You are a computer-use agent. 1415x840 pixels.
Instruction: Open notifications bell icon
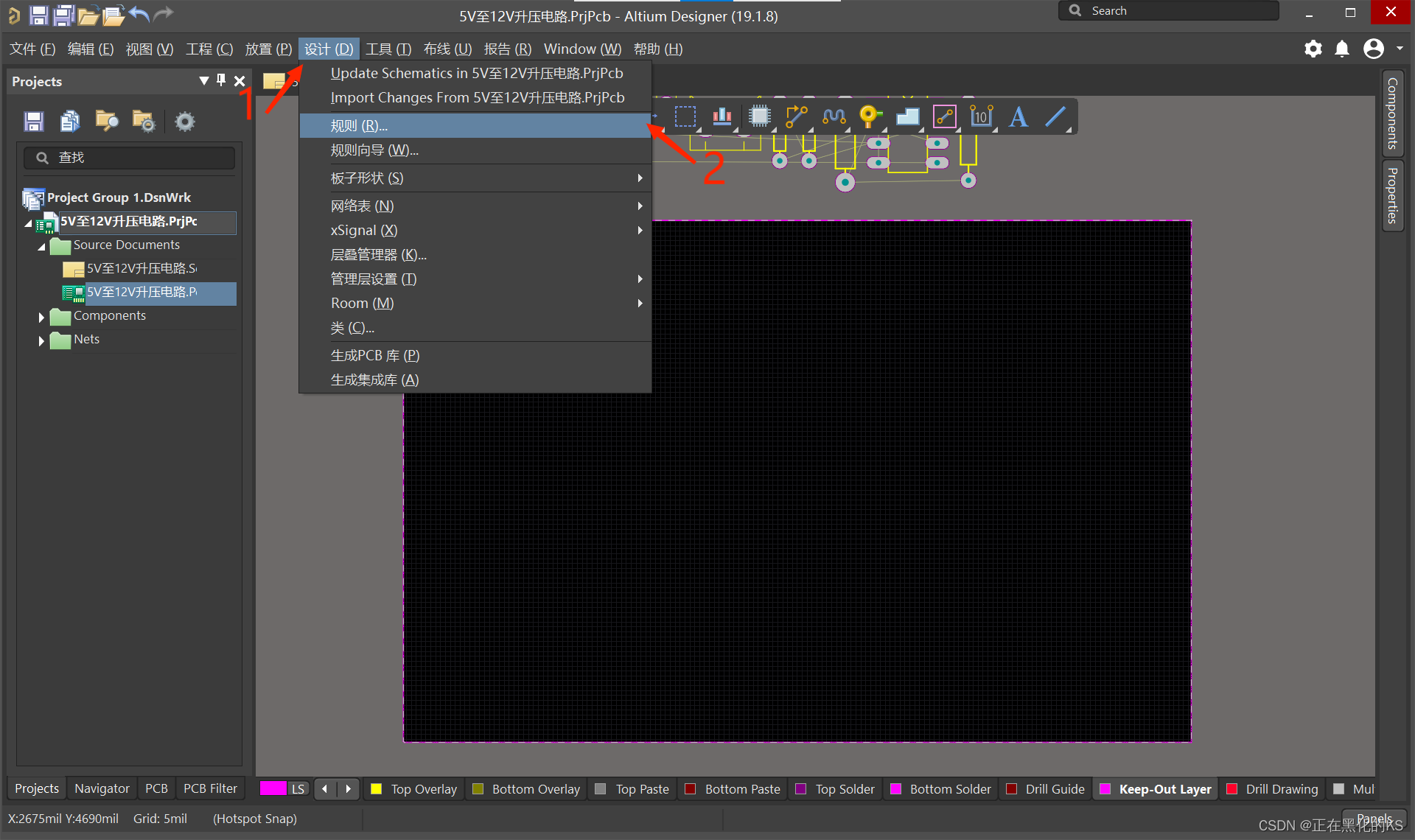[1342, 49]
